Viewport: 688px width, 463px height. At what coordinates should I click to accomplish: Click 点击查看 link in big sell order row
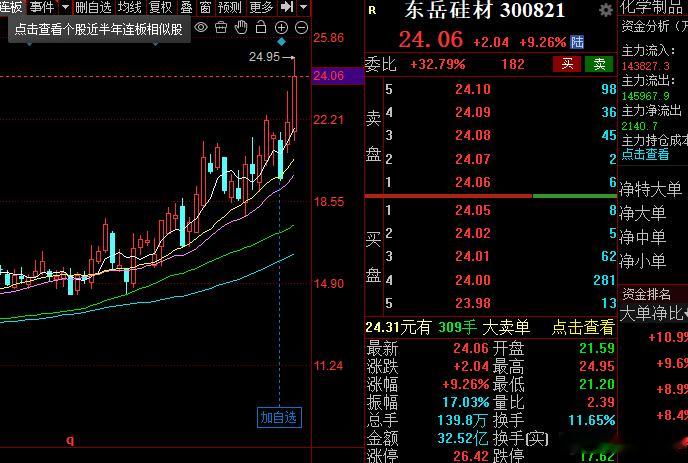[583, 327]
